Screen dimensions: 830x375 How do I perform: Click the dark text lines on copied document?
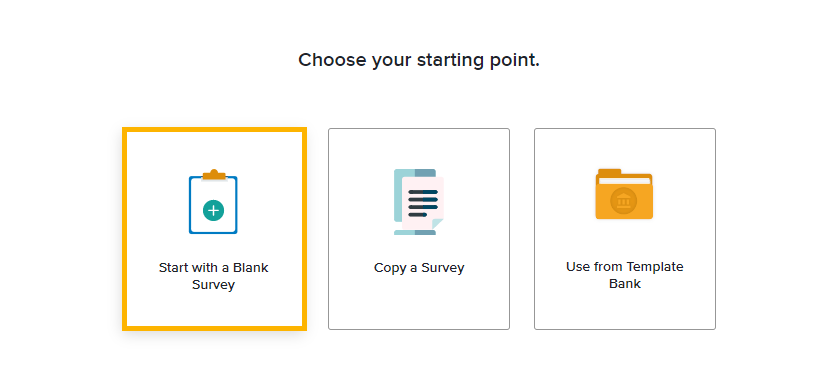pos(423,203)
